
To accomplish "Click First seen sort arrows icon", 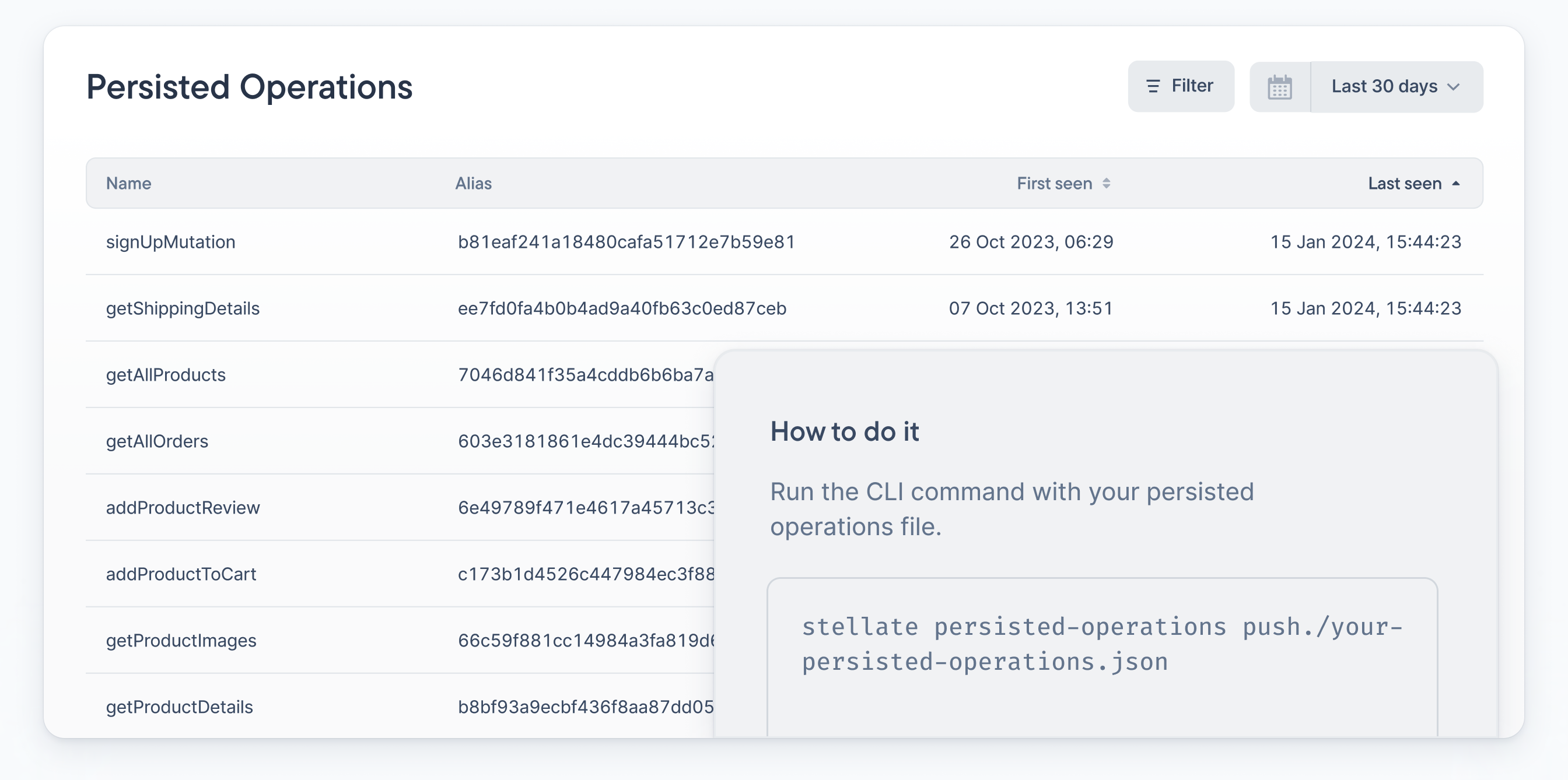I will (x=1106, y=183).
